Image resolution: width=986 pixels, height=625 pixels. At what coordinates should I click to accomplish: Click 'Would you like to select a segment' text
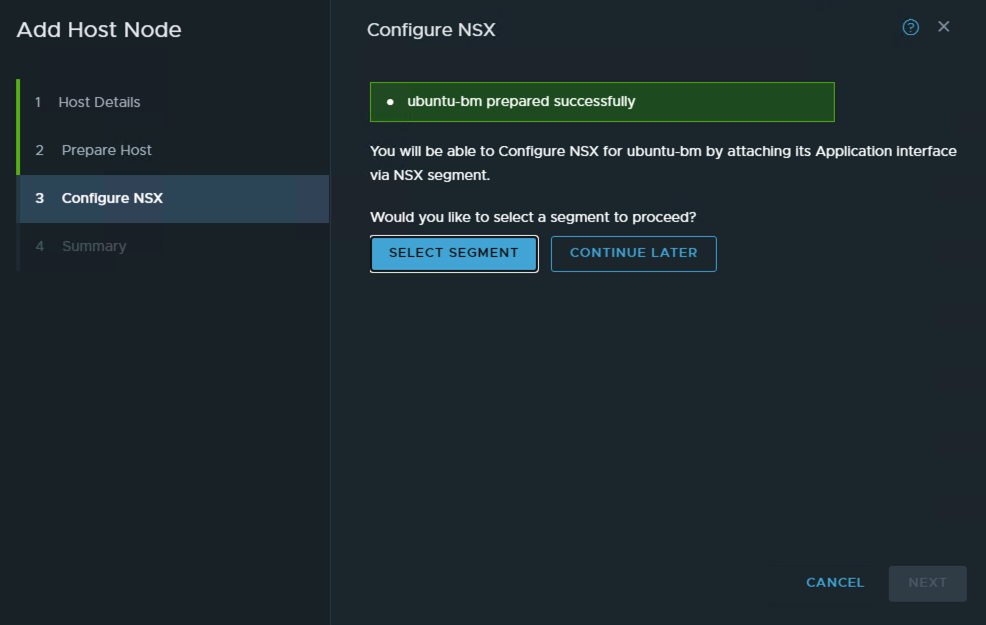coord(533,218)
